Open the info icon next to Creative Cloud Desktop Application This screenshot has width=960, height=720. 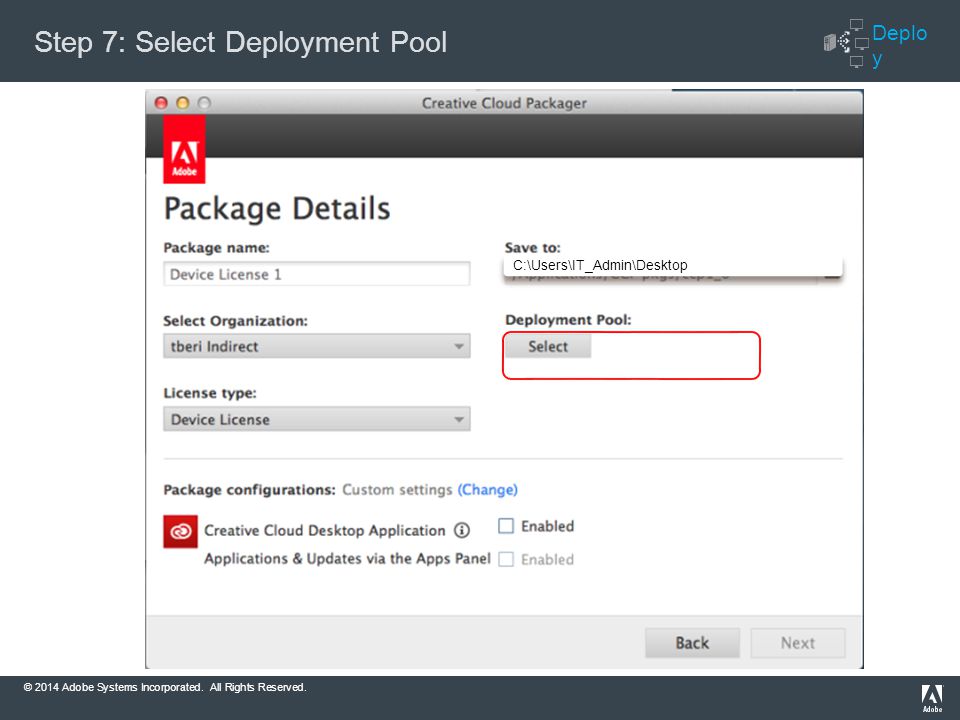pos(462,530)
